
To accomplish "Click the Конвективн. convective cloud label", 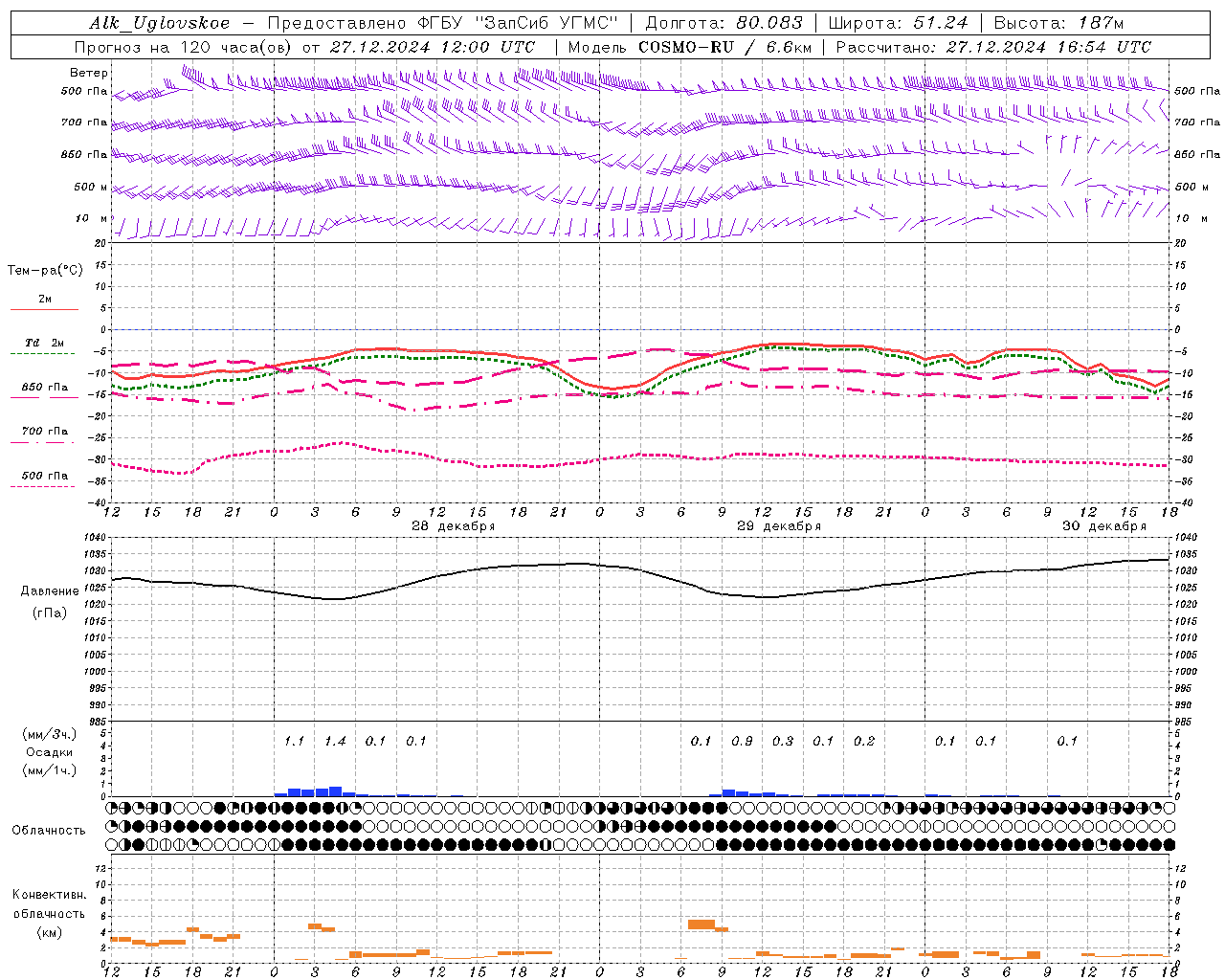I will coord(49,895).
